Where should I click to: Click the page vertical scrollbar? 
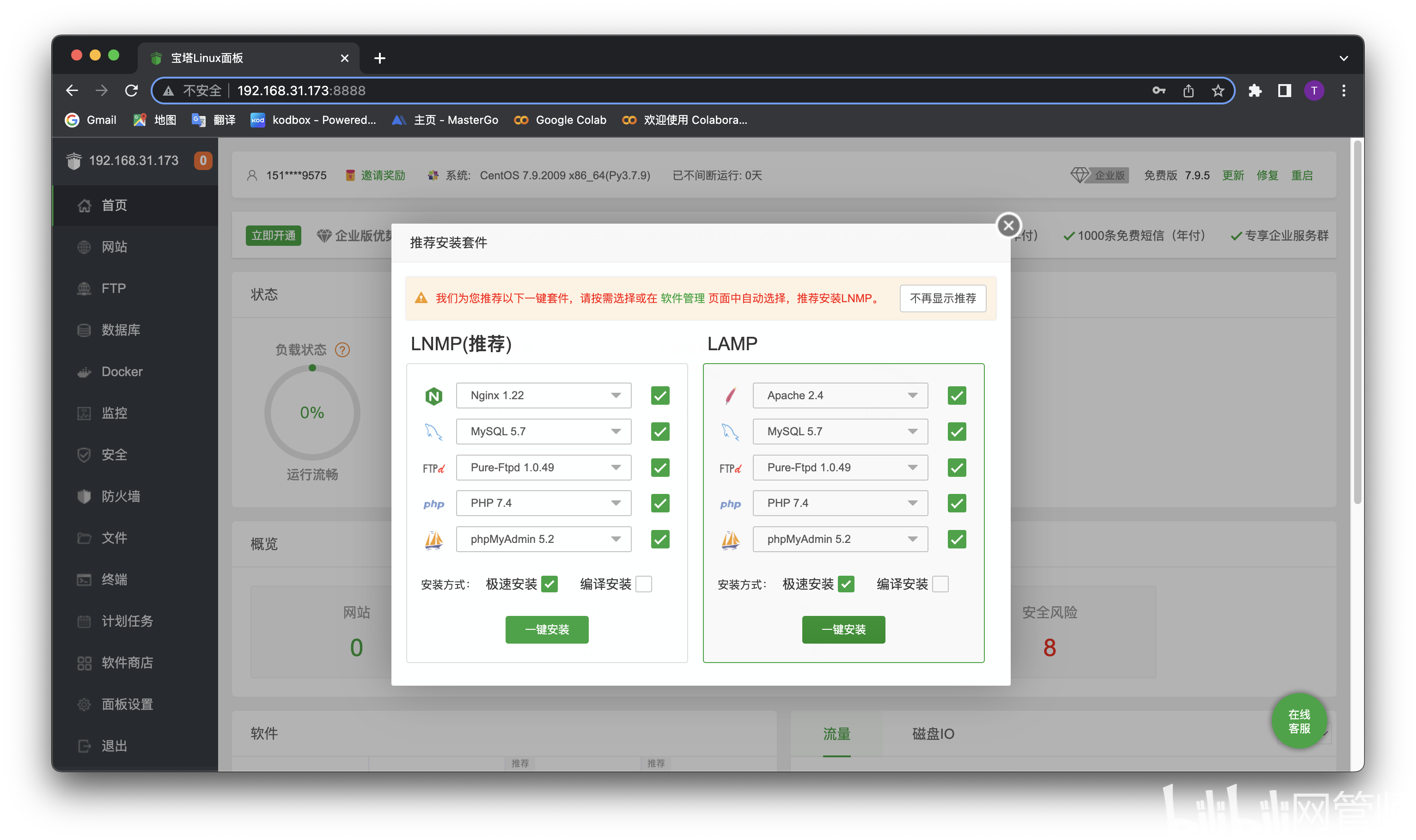1357,323
